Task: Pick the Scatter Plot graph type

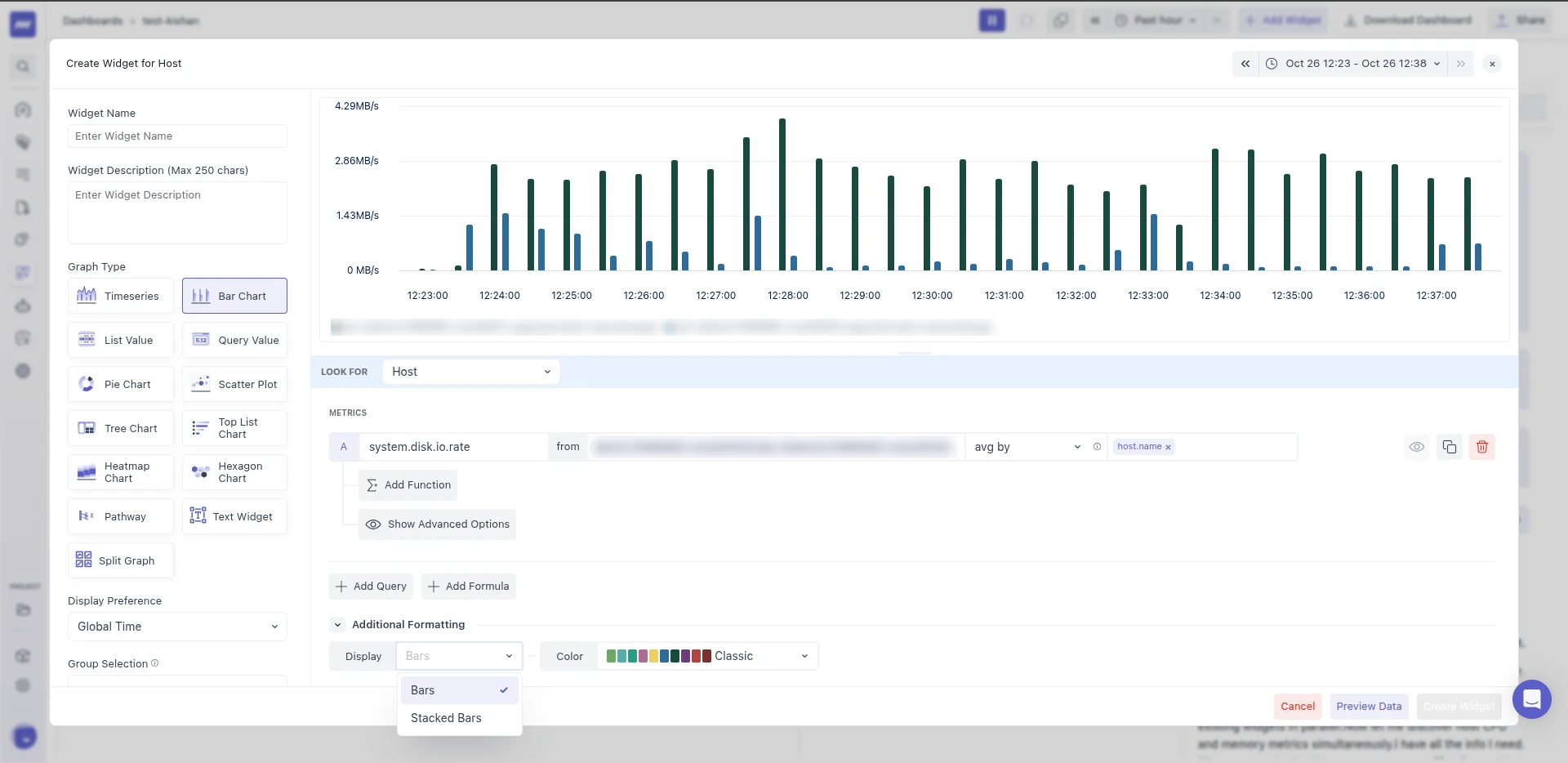Action: tap(234, 384)
